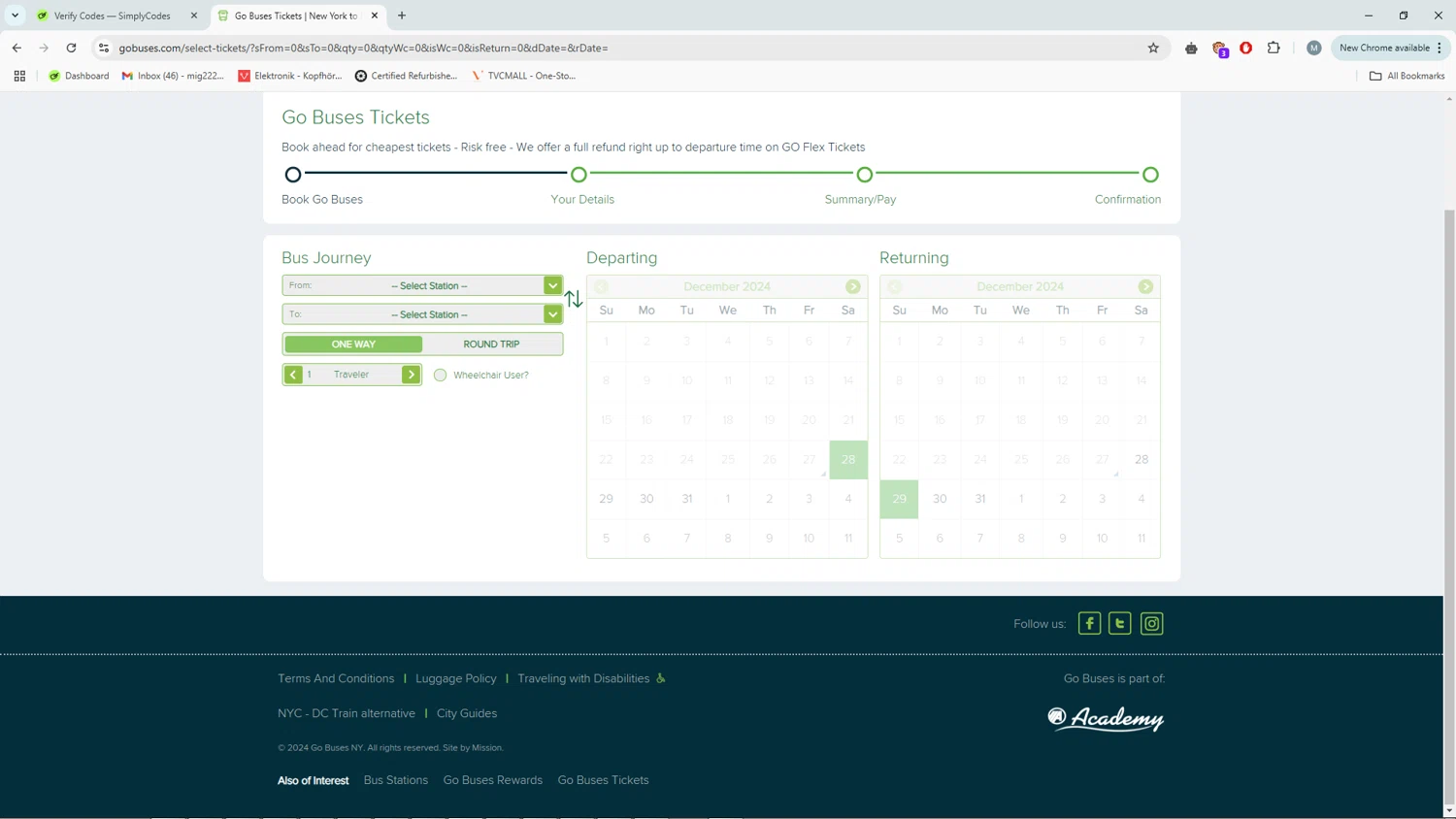This screenshot has height=819, width=1456.
Task: Go to previous month in Departing calendar
Action: (601, 286)
